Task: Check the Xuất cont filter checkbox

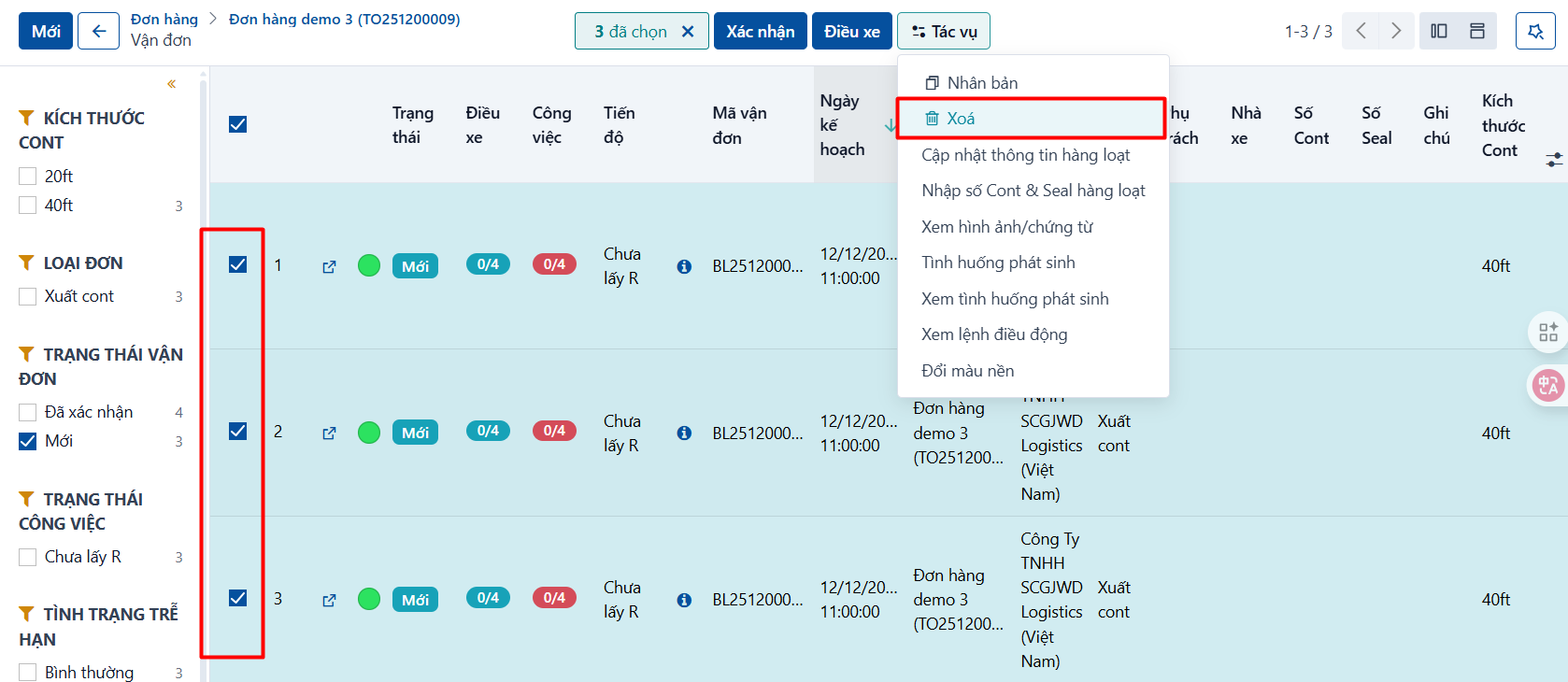Action: tap(28, 296)
